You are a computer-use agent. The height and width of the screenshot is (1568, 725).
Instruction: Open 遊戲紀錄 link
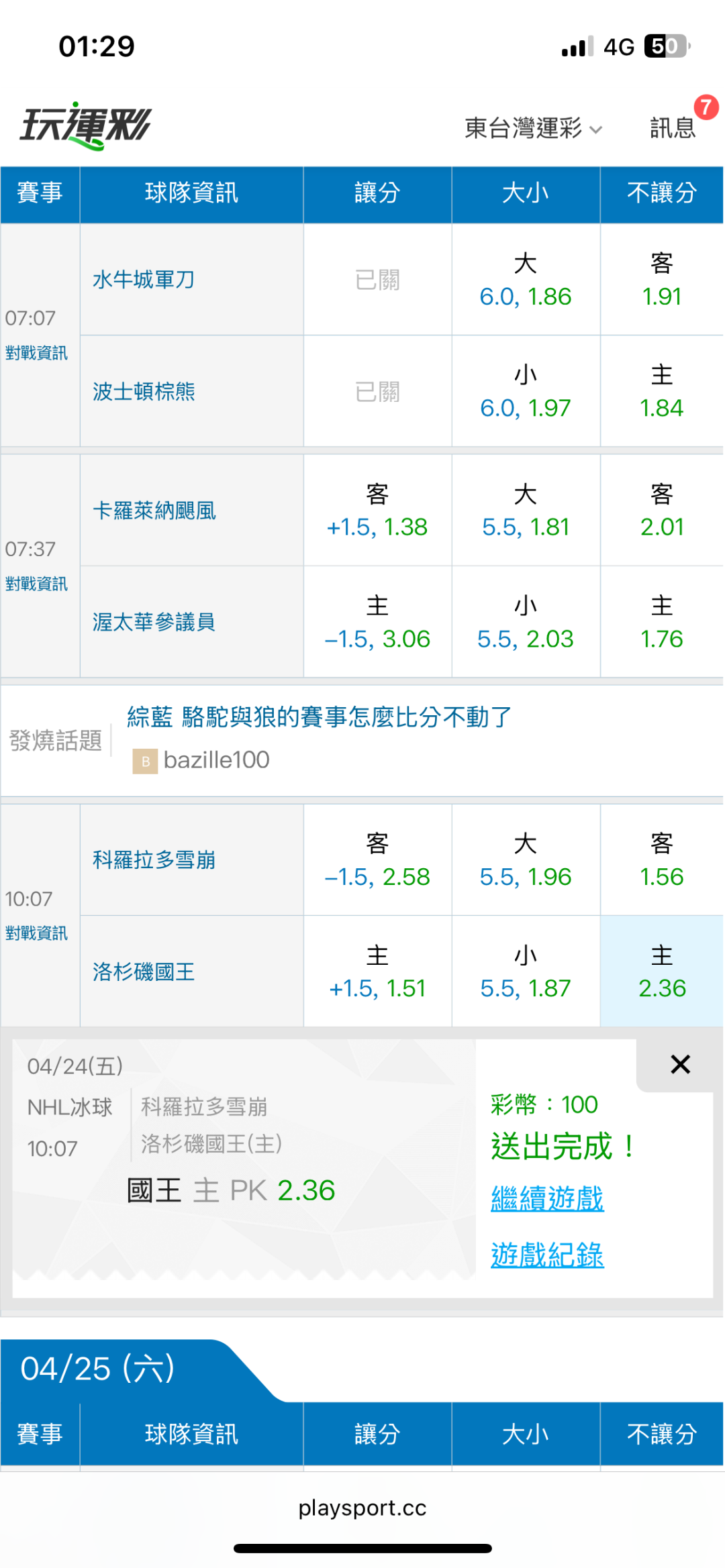coord(547,1255)
